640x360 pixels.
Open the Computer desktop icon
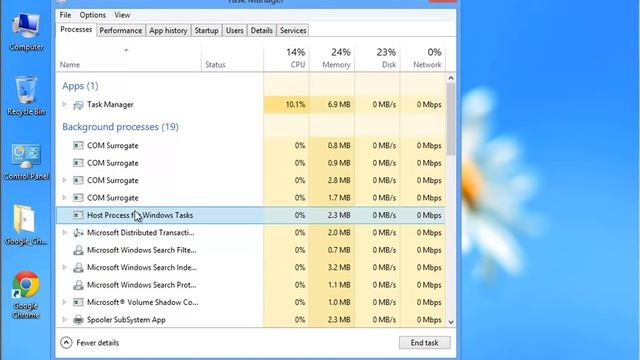click(x=26, y=32)
